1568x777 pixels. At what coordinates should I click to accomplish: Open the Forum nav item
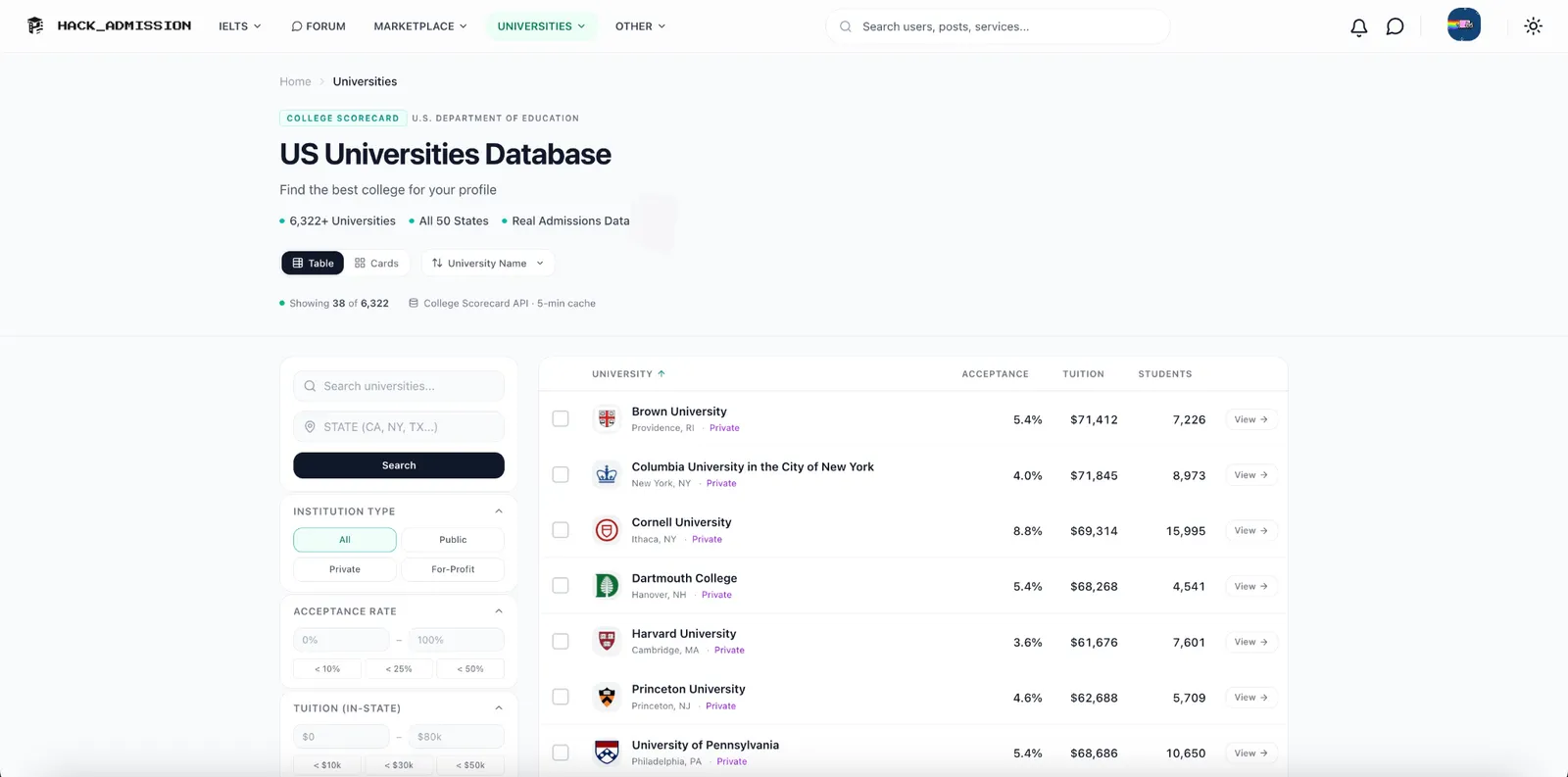click(318, 26)
